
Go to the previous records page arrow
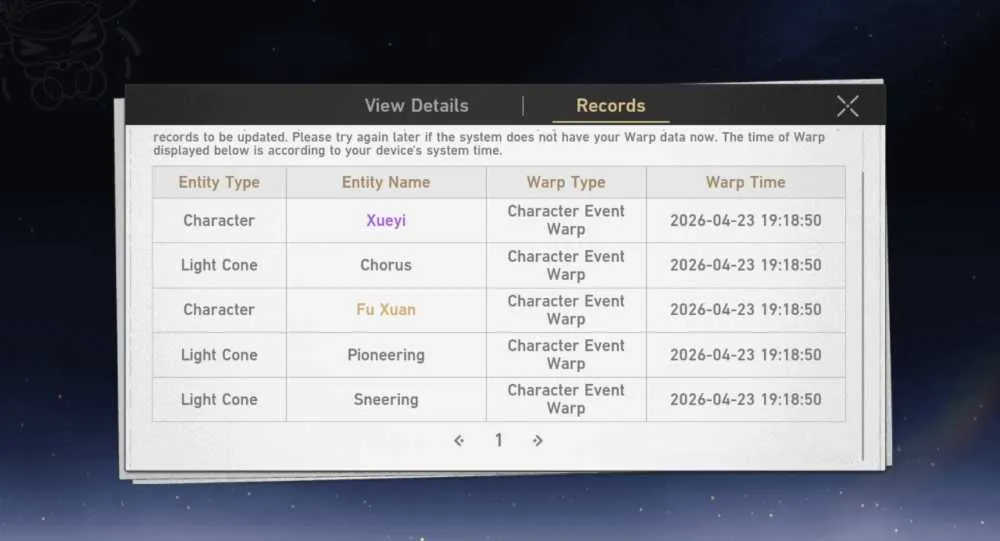[x=459, y=440]
